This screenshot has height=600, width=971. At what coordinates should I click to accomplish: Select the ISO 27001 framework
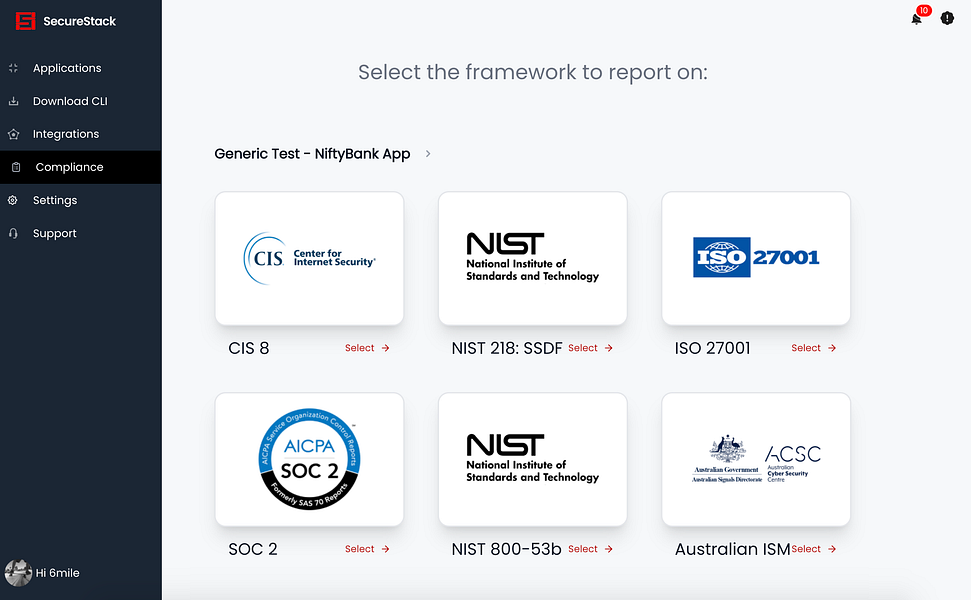(x=813, y=348)
